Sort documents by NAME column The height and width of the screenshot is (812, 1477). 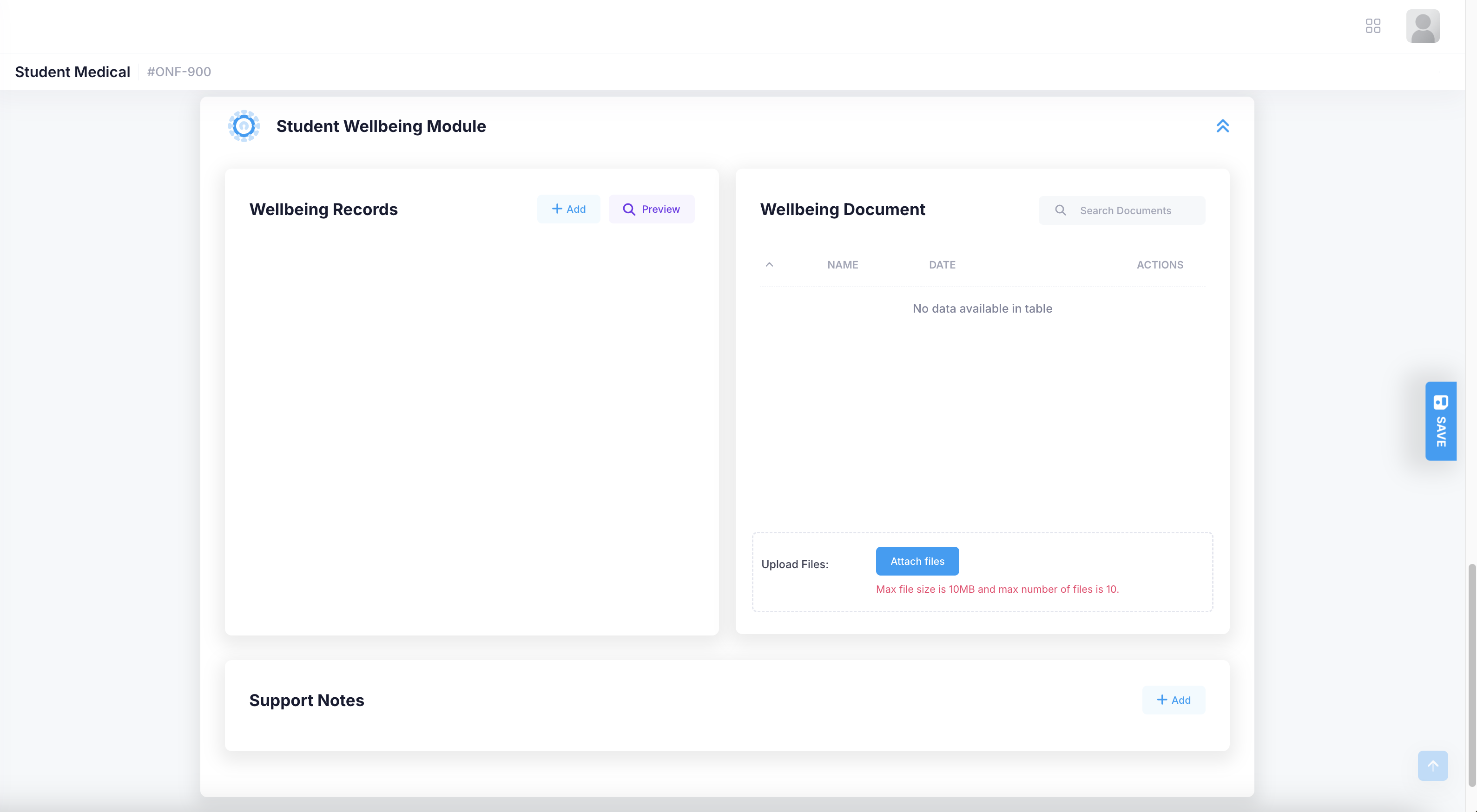click(x=842, y=265)
